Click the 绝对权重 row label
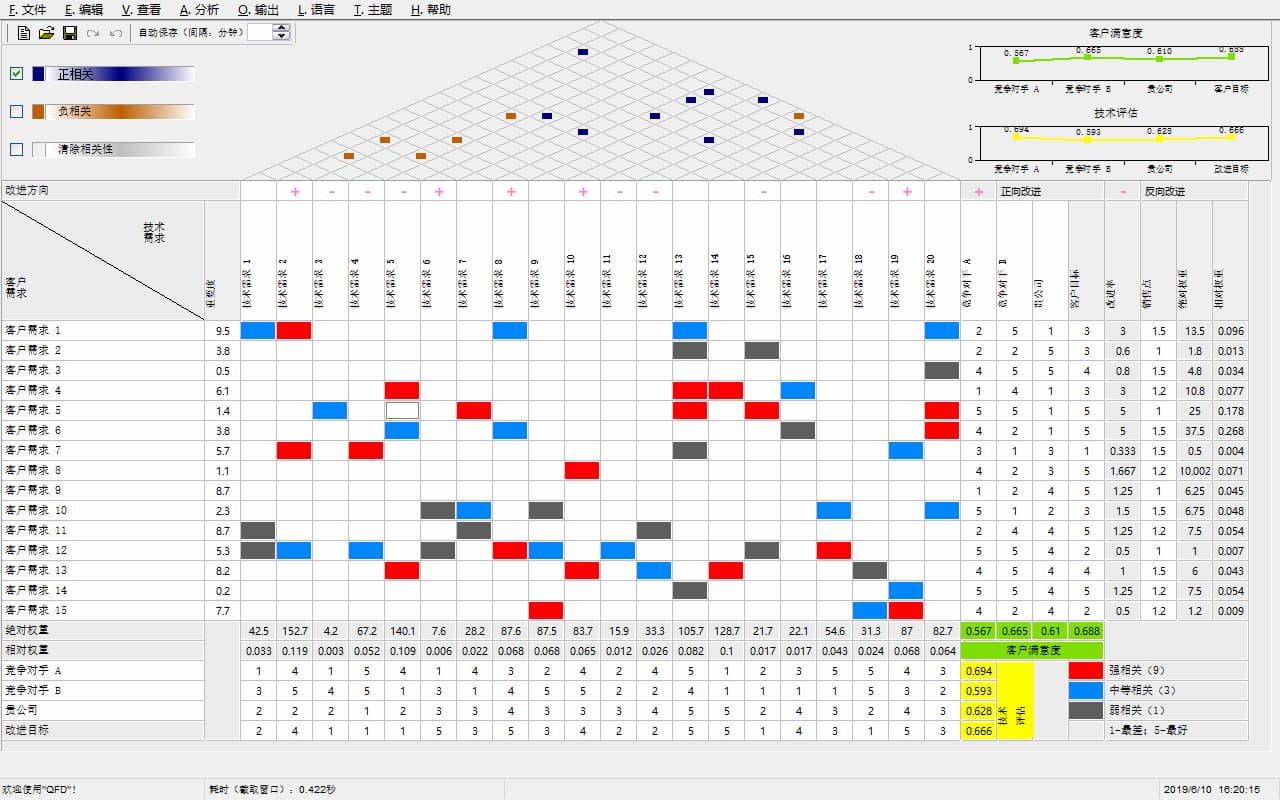 click(x=102, y=631)
